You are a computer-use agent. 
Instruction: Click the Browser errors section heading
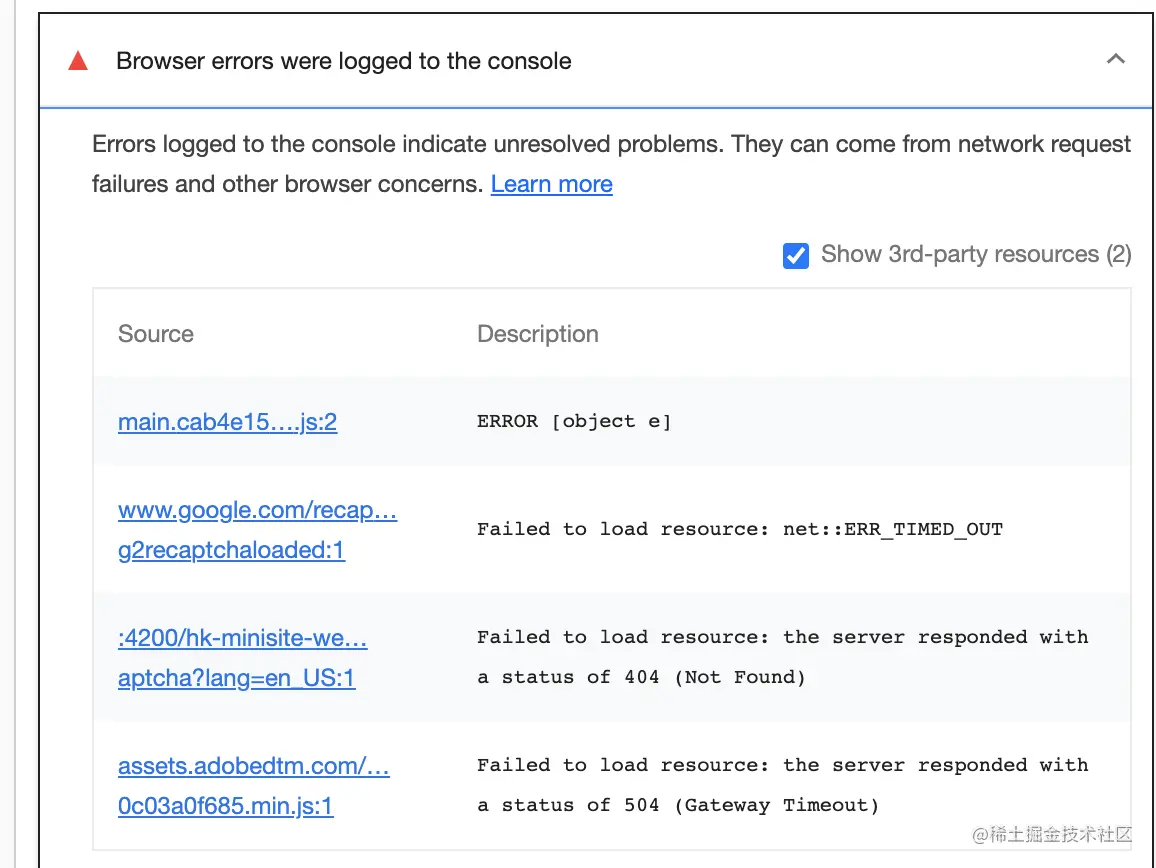(x=344, y=61)
